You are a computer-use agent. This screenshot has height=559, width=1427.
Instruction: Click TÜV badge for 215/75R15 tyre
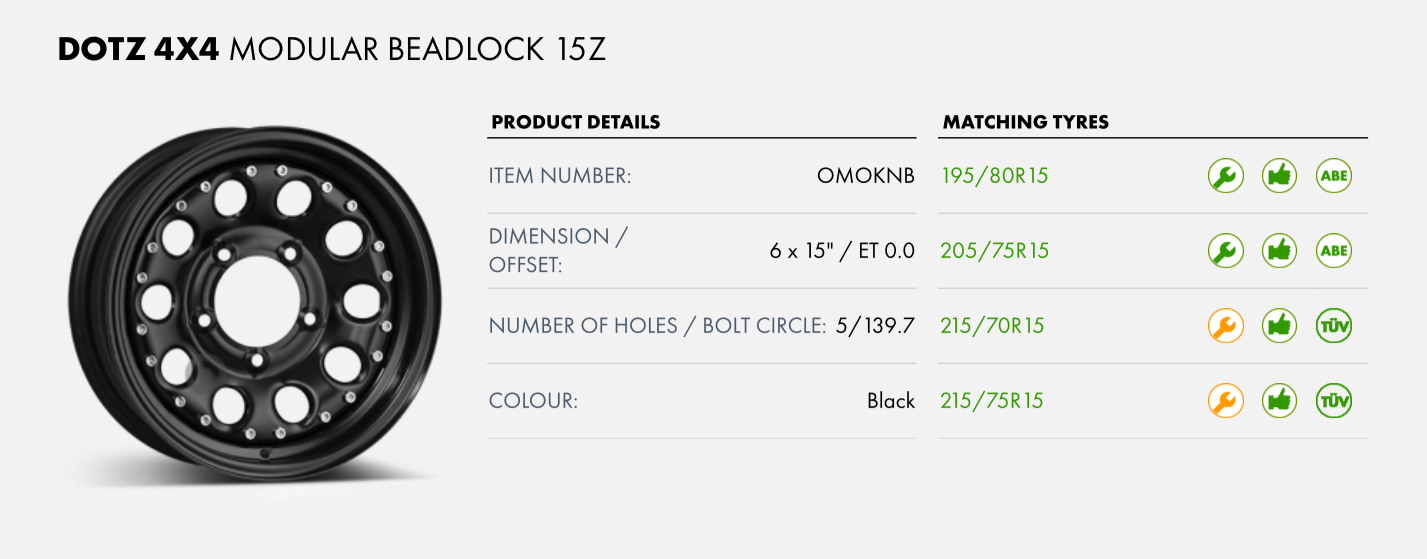[x=1334, y=401]
